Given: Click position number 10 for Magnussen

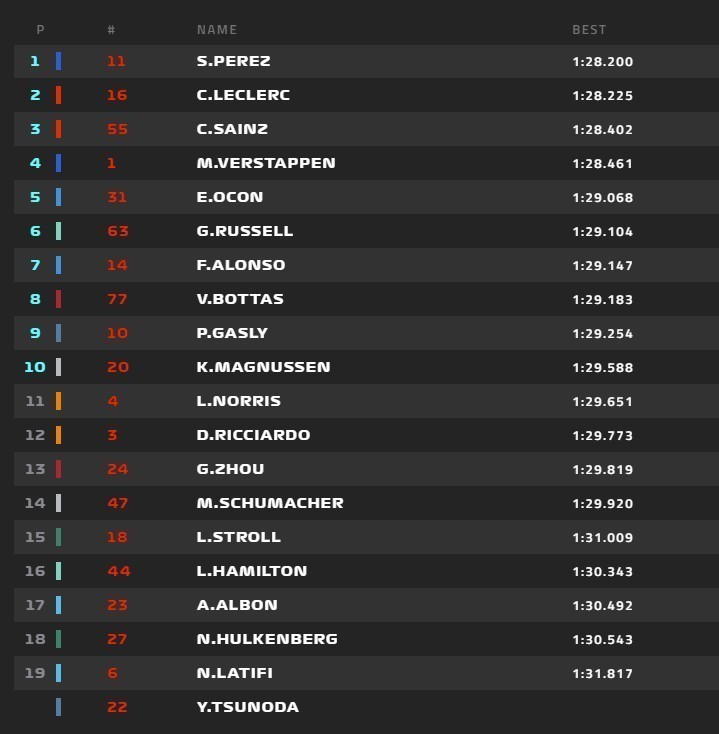Looking at the screenshot, I should (35, 367).
